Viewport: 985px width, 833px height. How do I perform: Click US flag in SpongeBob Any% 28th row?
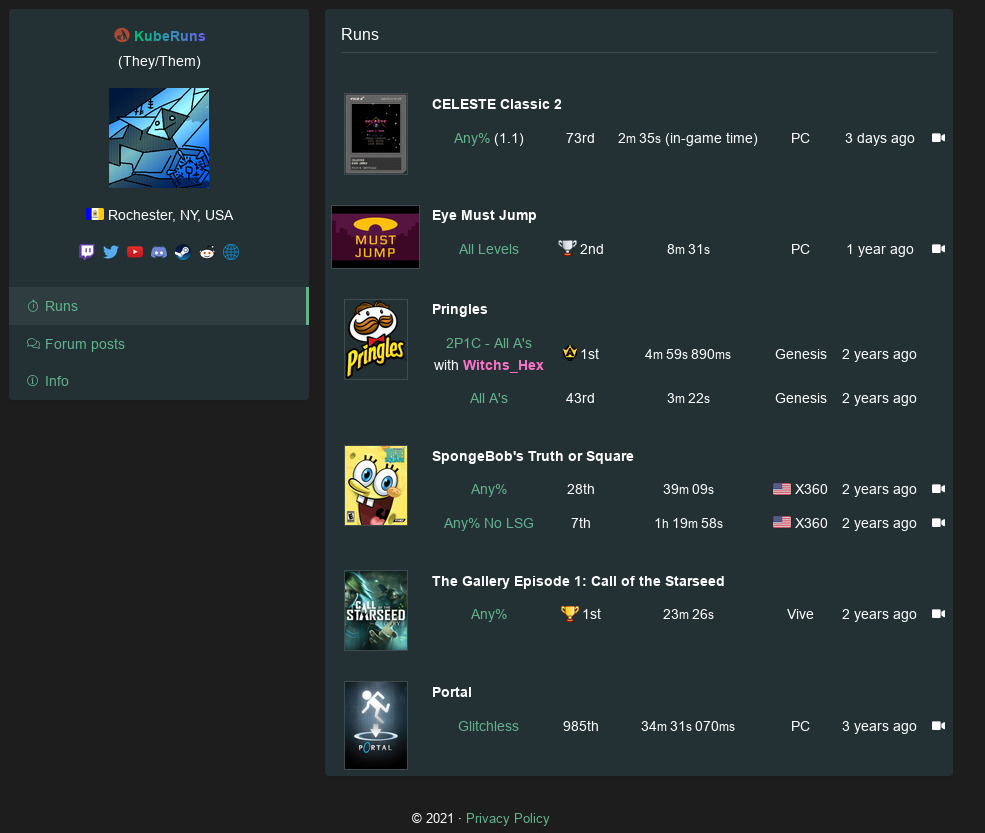point(782,489)
